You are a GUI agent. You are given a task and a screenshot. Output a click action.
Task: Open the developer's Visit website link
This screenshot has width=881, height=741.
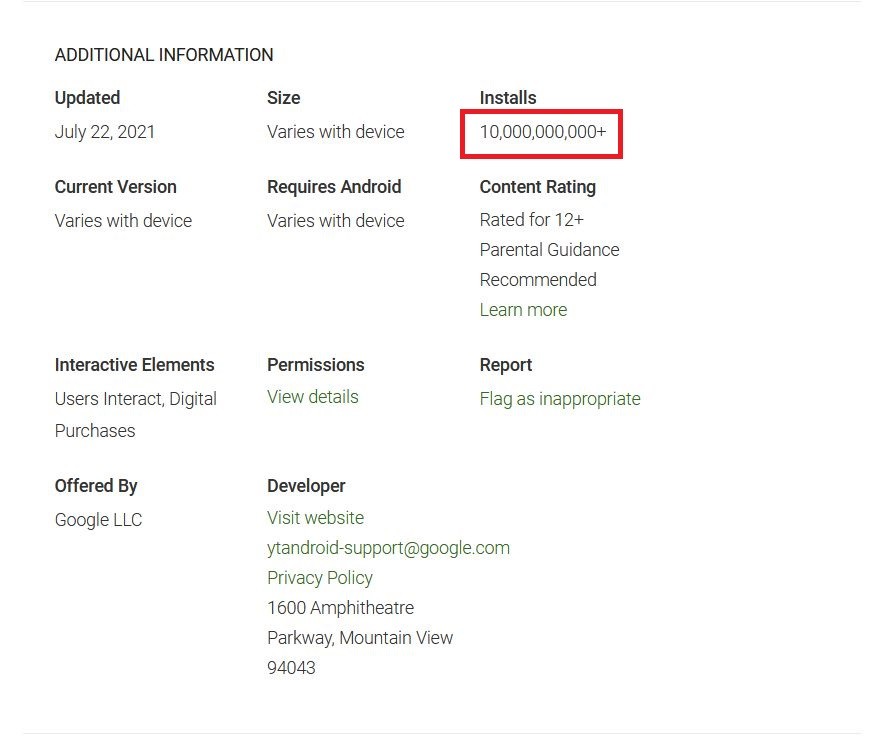pos(315,517)
